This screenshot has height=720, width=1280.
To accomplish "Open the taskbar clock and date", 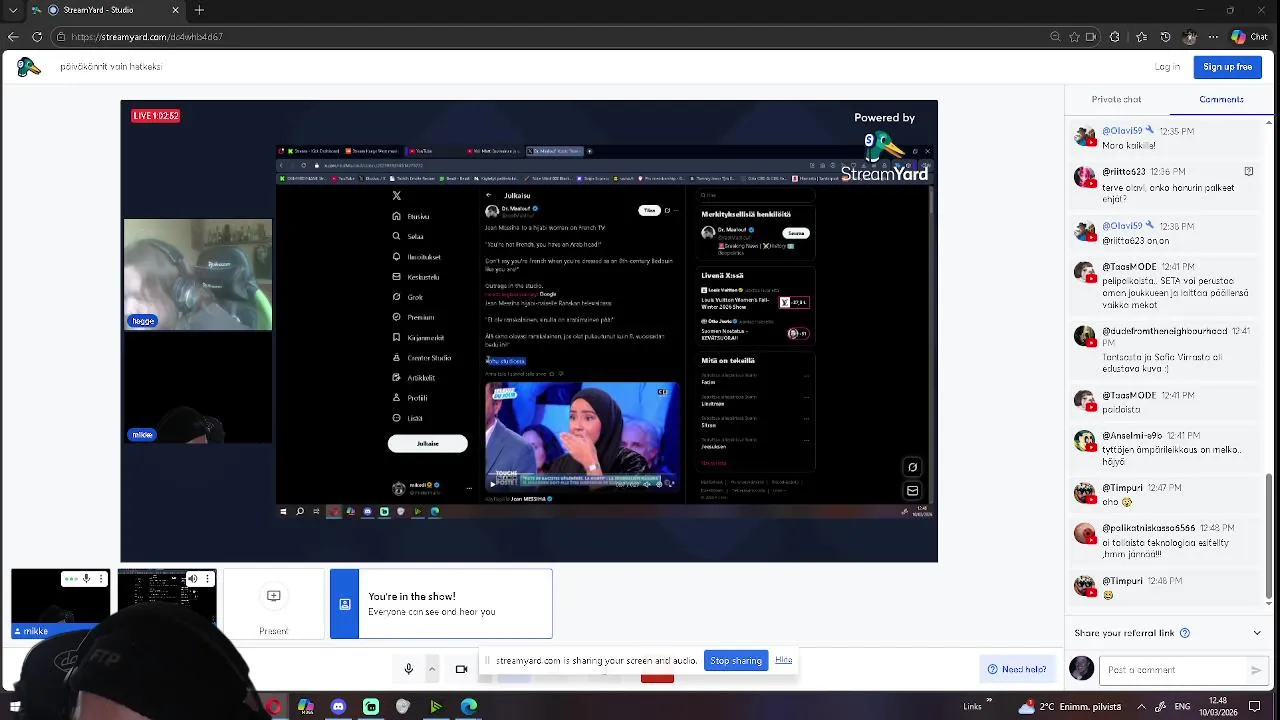I will (1217, 707).
